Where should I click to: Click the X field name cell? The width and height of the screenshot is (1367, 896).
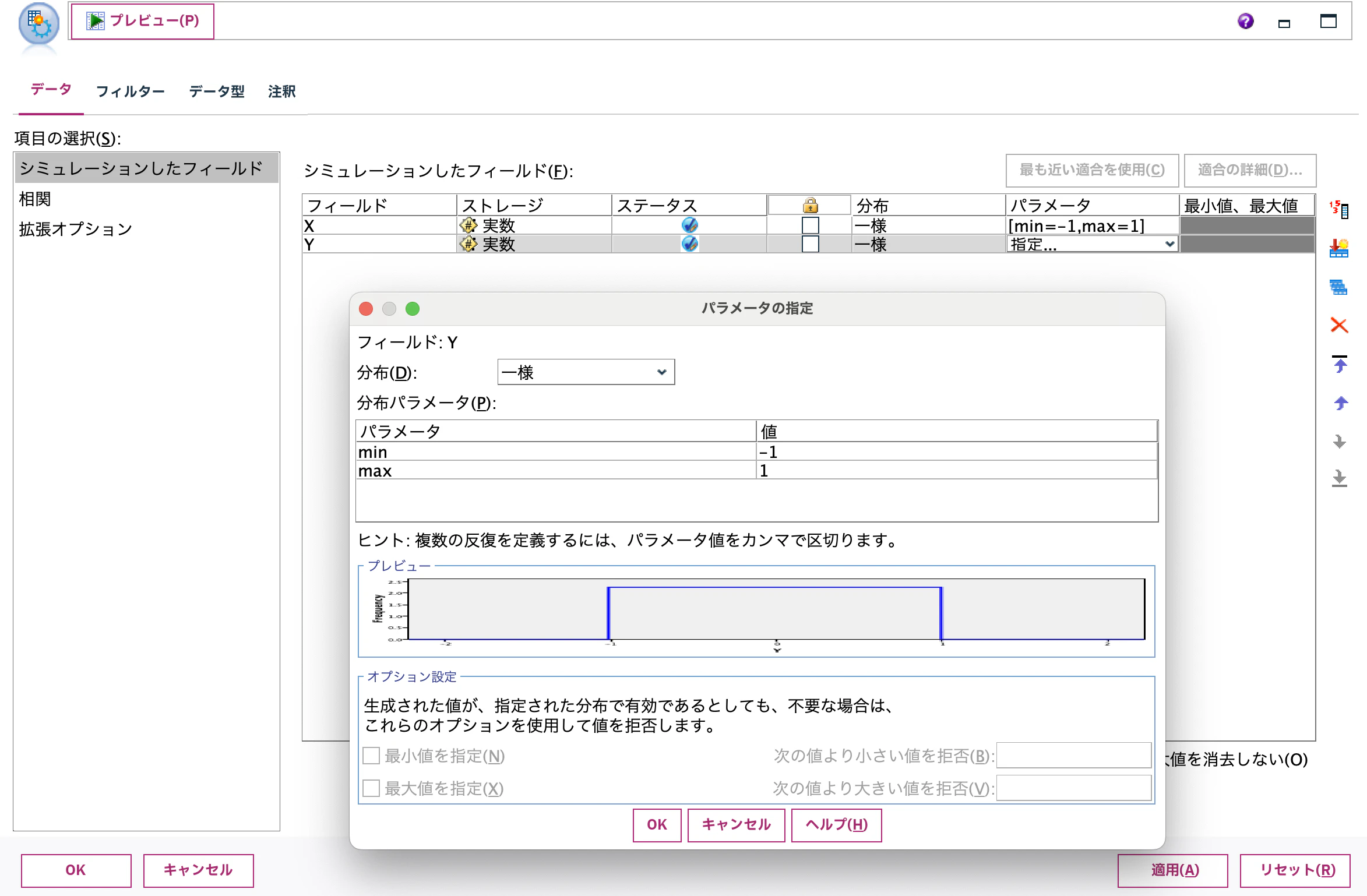379,225
